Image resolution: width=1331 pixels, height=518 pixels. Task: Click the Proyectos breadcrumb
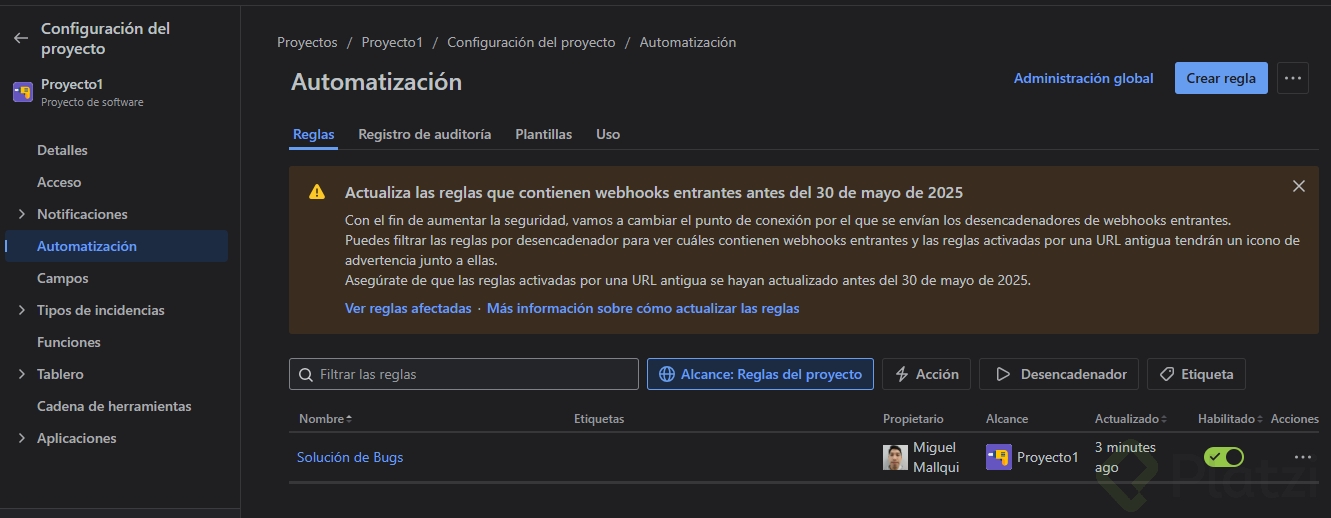[x=307, y=42]
